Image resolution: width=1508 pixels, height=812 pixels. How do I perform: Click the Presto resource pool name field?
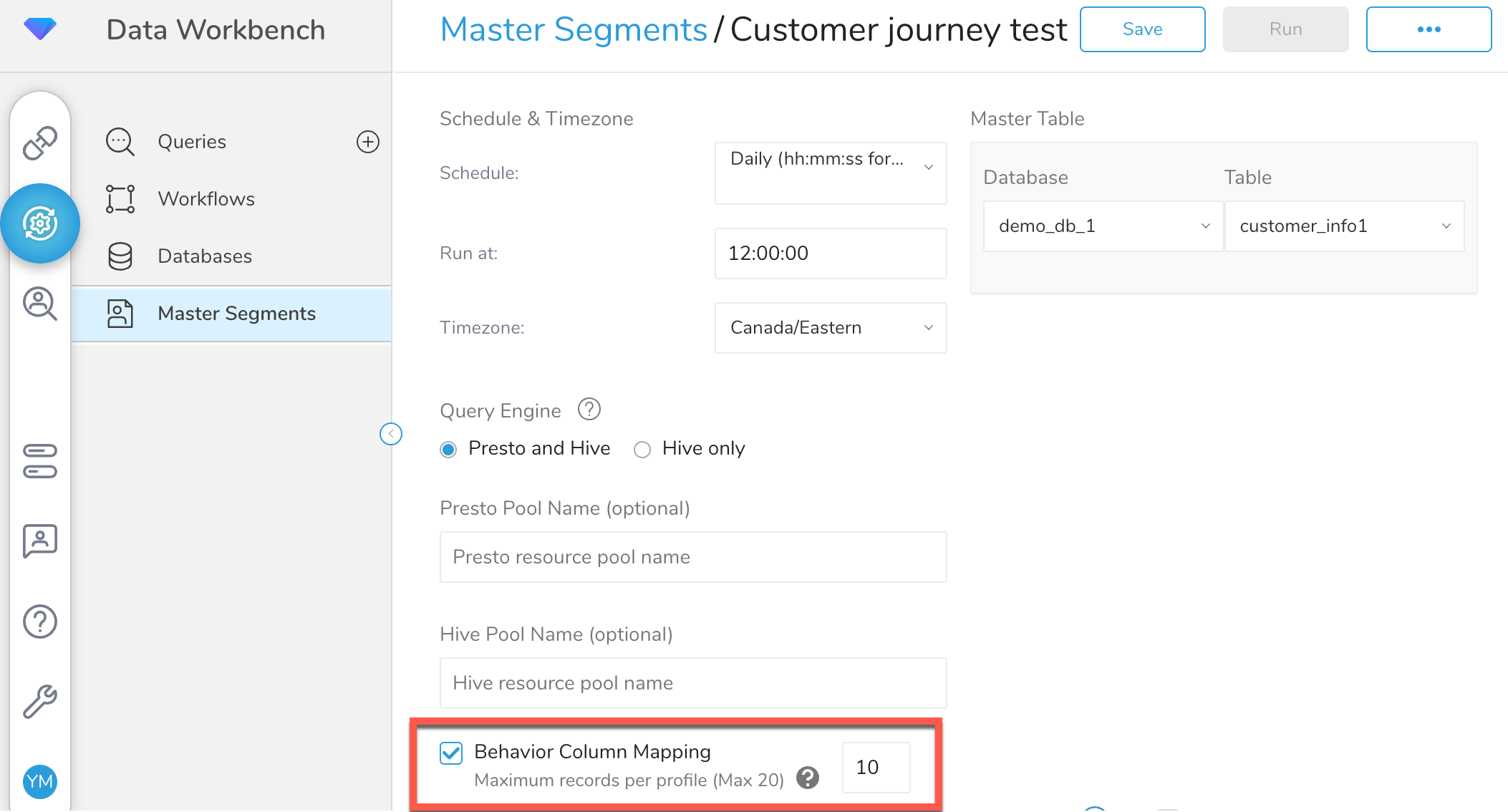coord(693,557)
